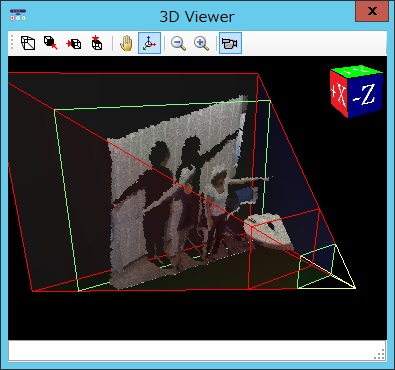Viewport: 395px width, 370px height.
Task: Toggle the 3D axes rotate tool
Action: click(149, 43)
